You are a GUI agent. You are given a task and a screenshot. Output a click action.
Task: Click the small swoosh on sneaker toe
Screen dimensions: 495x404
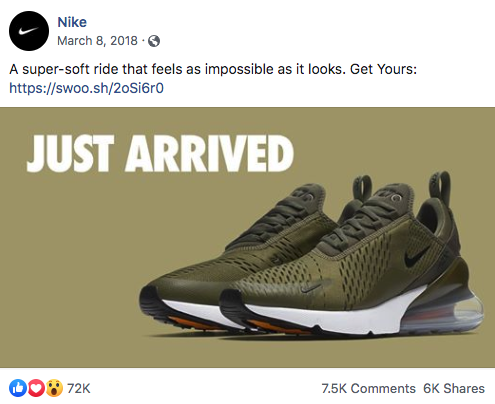[311, 288]
